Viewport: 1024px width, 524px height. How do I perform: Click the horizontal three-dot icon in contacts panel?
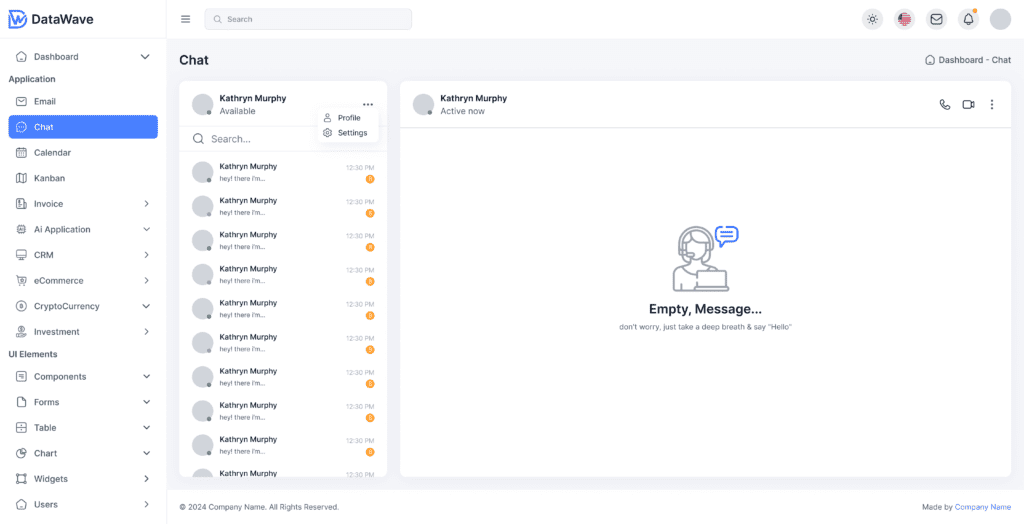click(368, 104)
